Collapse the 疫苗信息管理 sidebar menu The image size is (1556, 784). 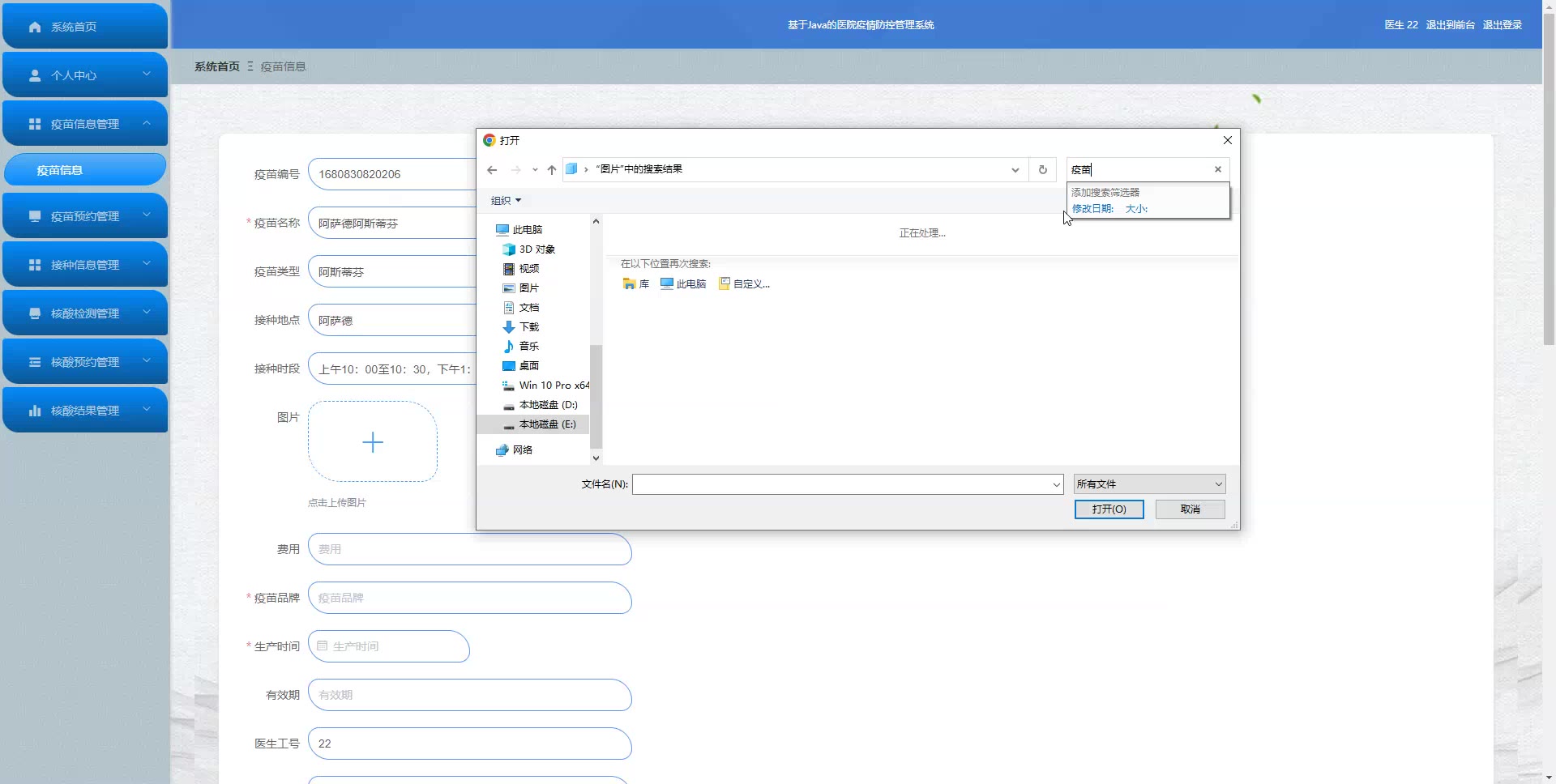coord(147,123)
